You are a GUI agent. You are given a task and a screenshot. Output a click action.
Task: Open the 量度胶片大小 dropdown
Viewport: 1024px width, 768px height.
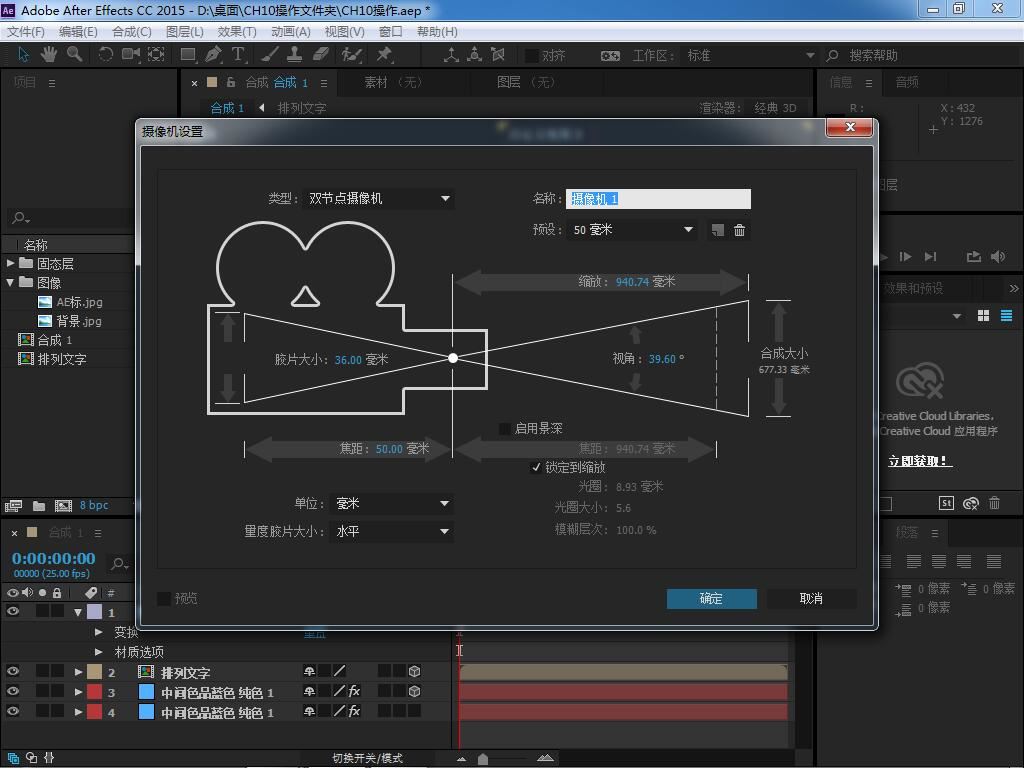[391, 532]
